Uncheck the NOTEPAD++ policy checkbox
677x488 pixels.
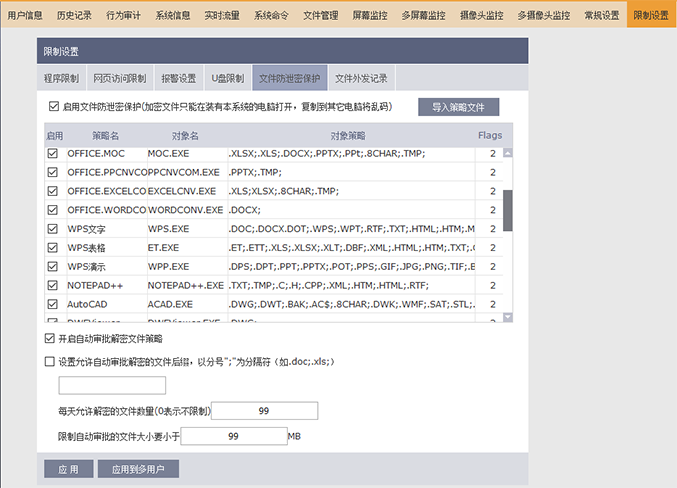53,285
